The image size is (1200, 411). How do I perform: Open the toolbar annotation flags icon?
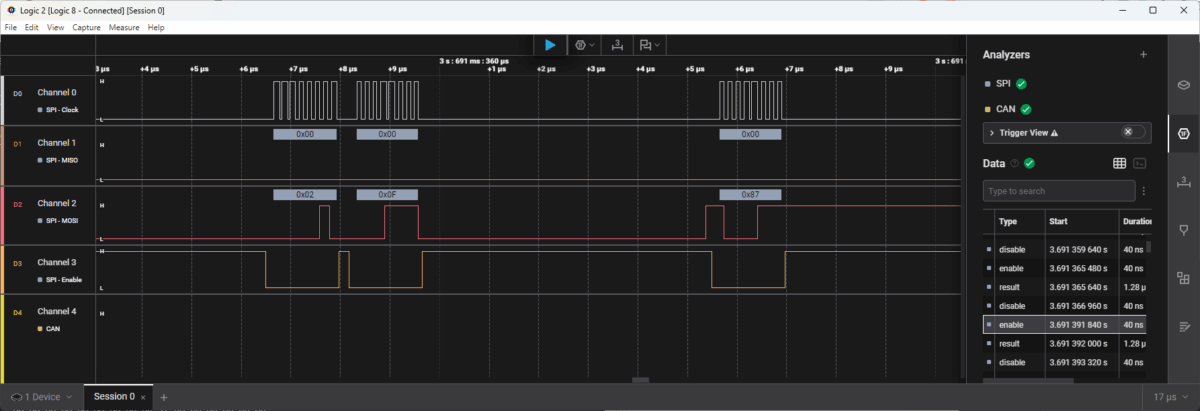click(646, 45)
